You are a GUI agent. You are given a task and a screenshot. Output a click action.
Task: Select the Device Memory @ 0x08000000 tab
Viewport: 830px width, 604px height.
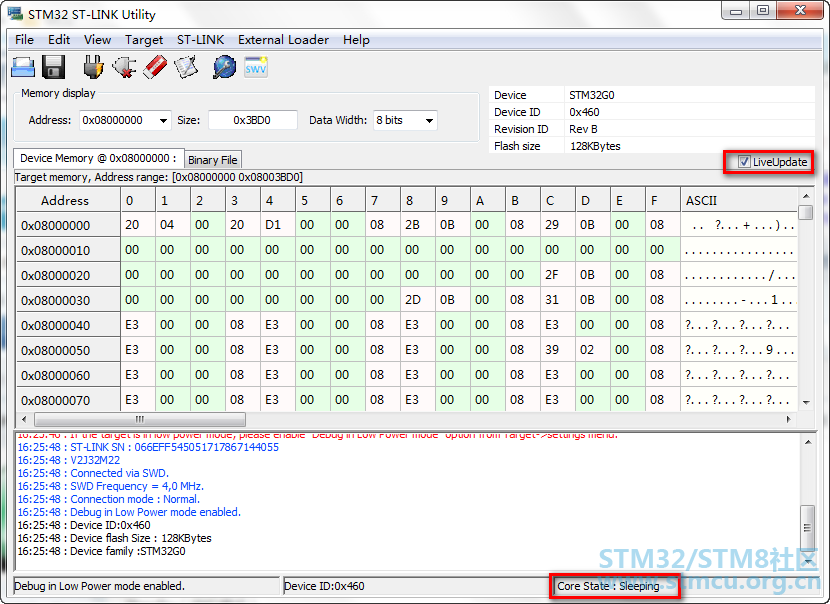click(98, 158)
